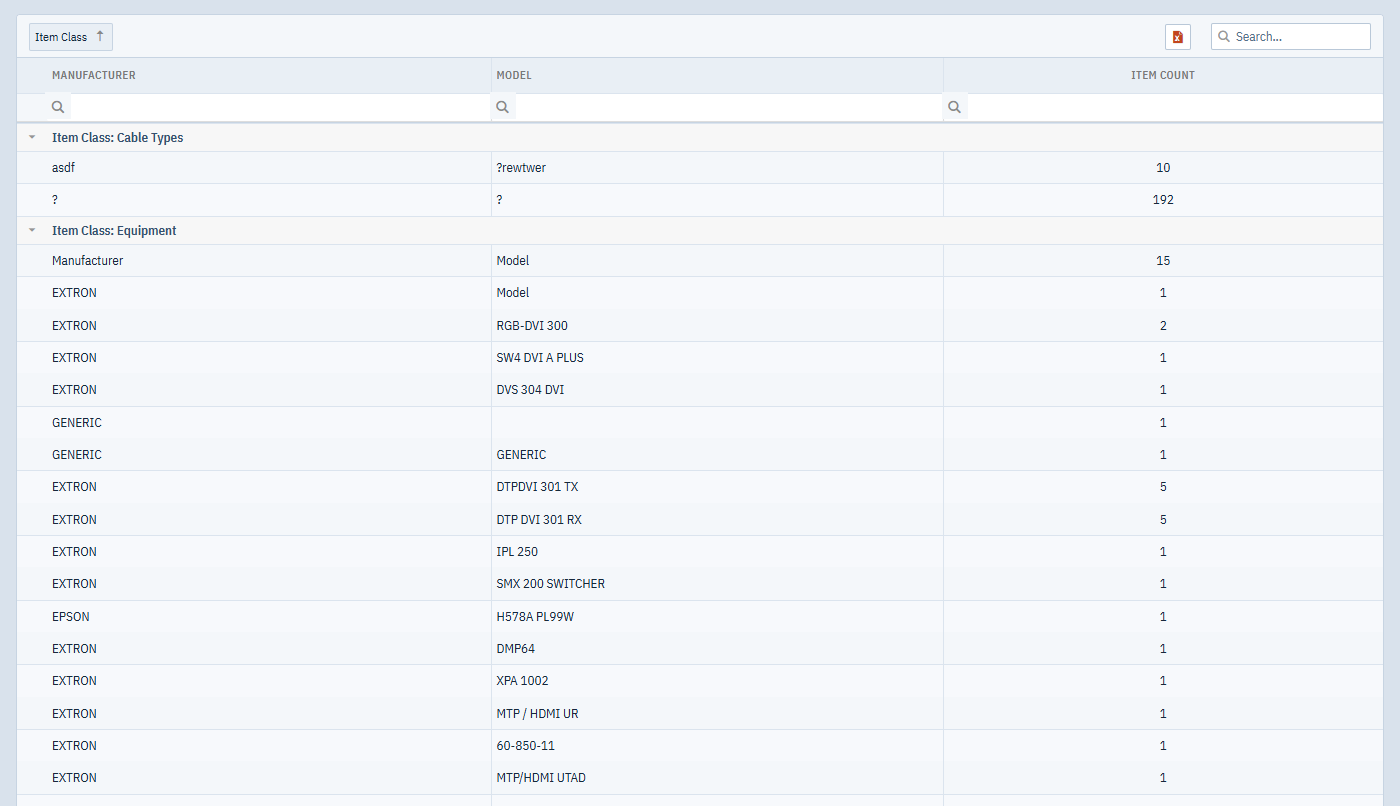Click the item count value 192
The height and width of the screenshot is (806, 1400).
pyautogui.click(x=1163, y=200)
